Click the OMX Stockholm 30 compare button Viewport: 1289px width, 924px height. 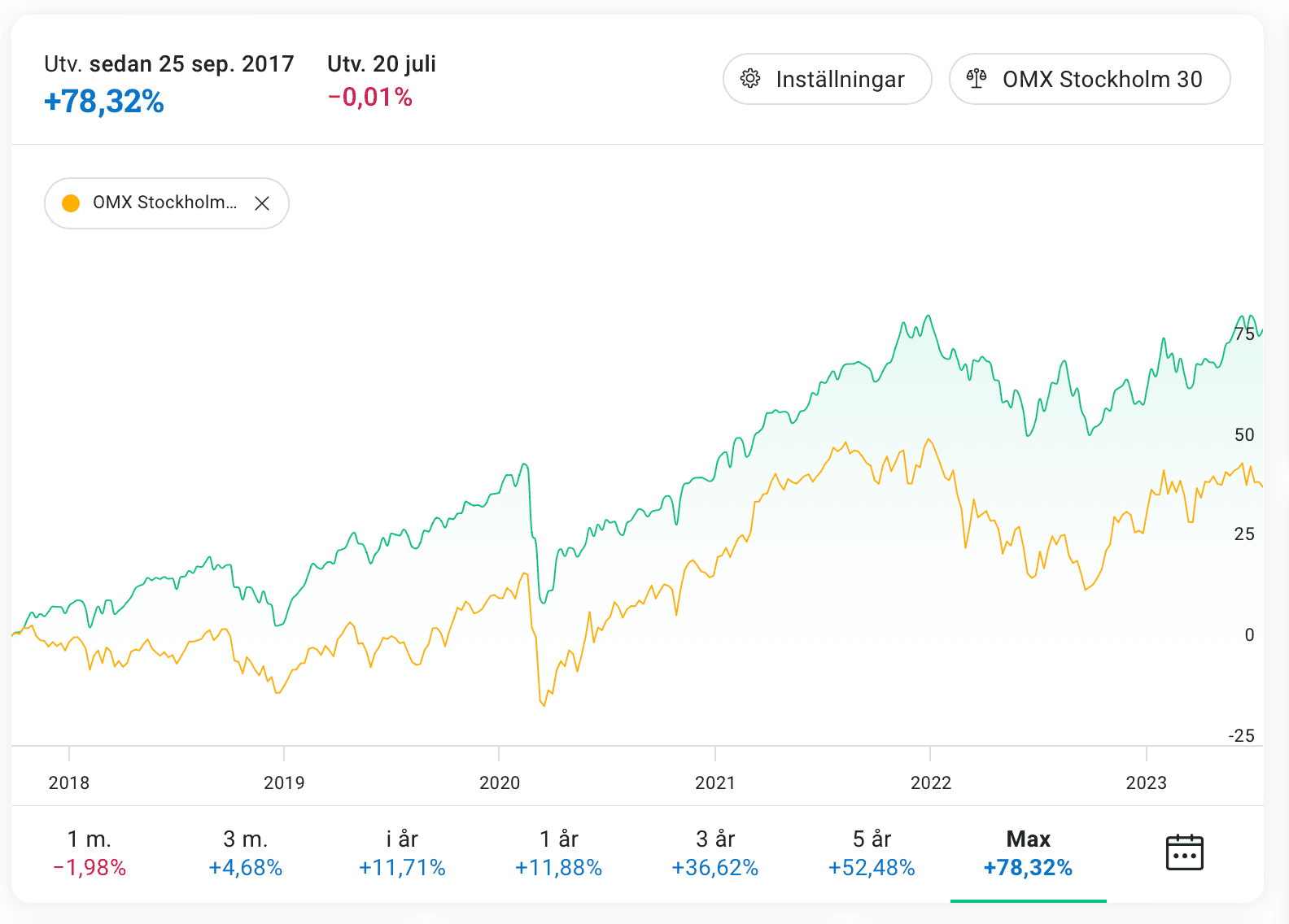pyautogui.click(x=1089, y=79)
